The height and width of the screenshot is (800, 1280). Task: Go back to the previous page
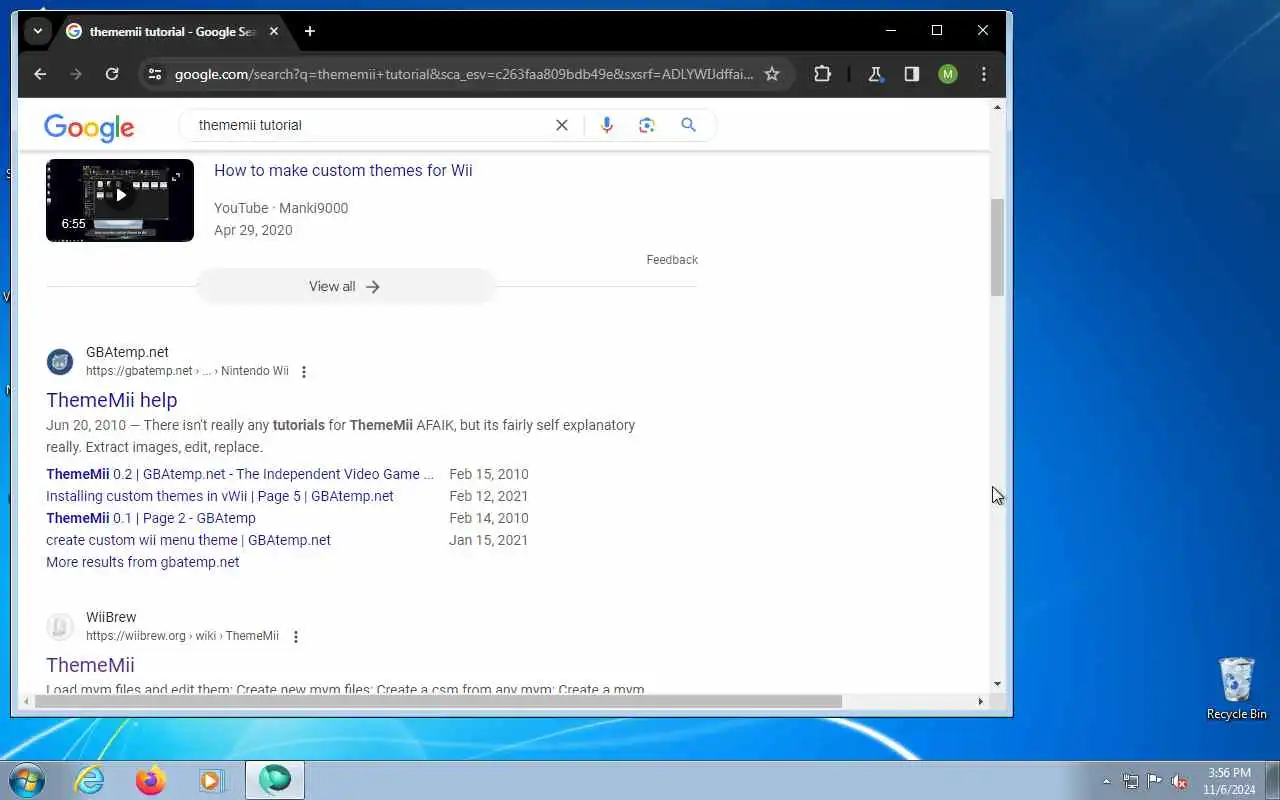[x=40, y=74]
